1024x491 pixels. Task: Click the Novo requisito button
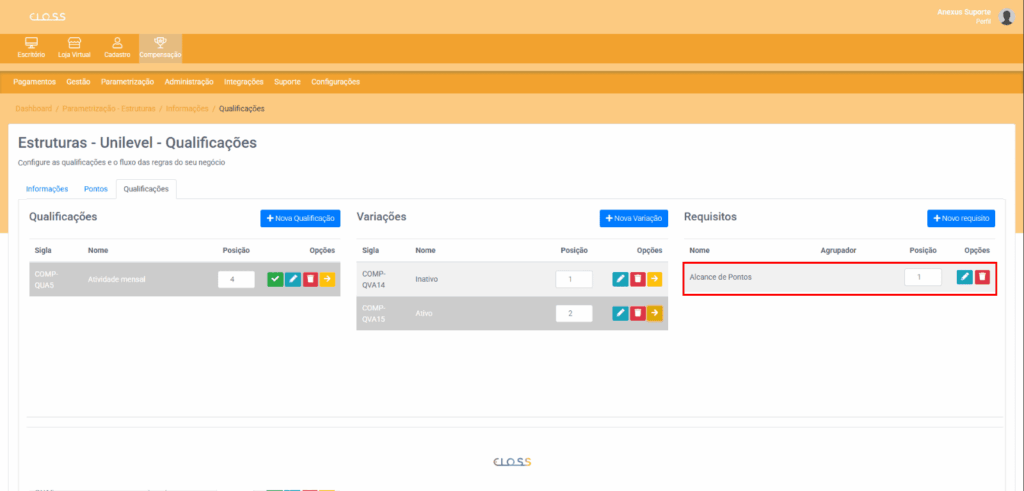coord(960,218)
